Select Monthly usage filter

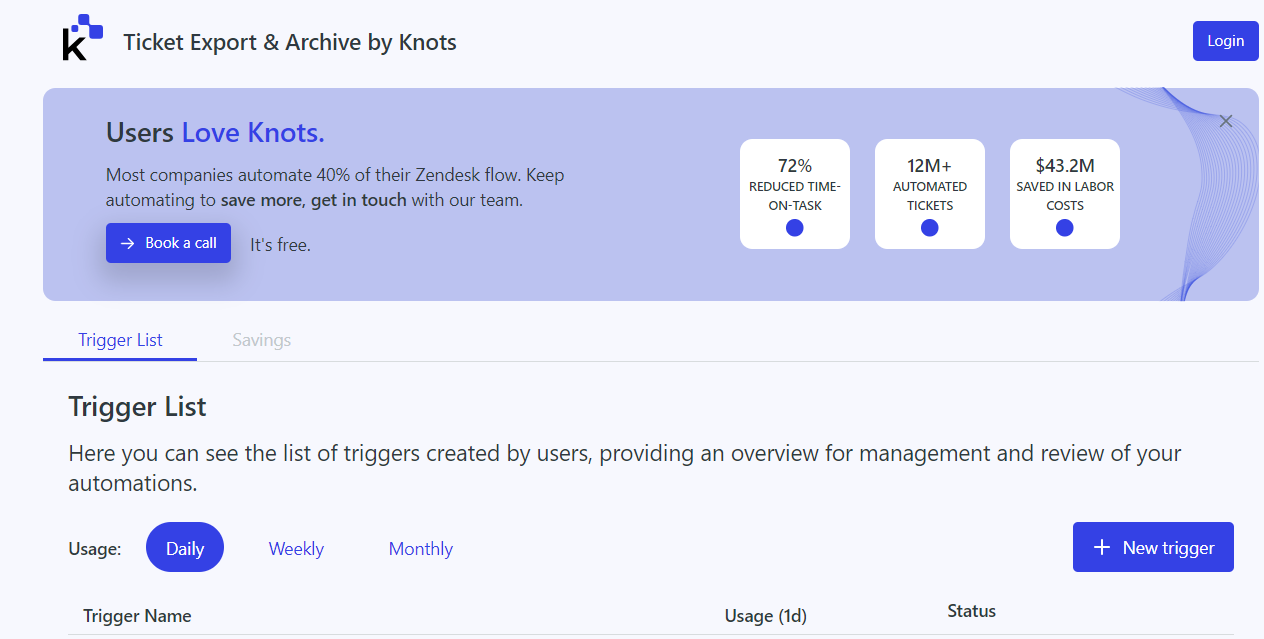(421, 548)
